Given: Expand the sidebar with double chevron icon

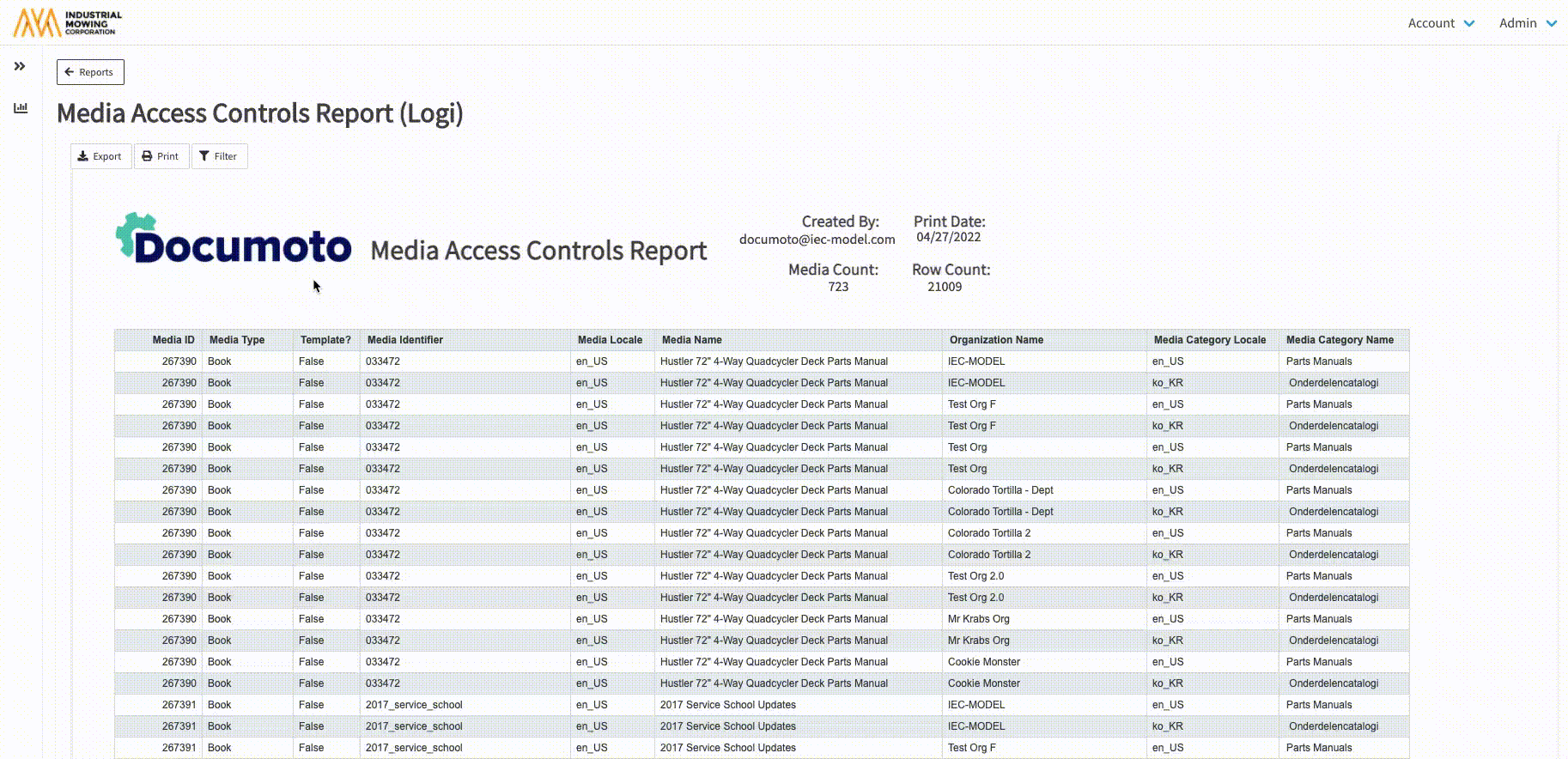Looking at the screenshot, I should pos(20,66).
